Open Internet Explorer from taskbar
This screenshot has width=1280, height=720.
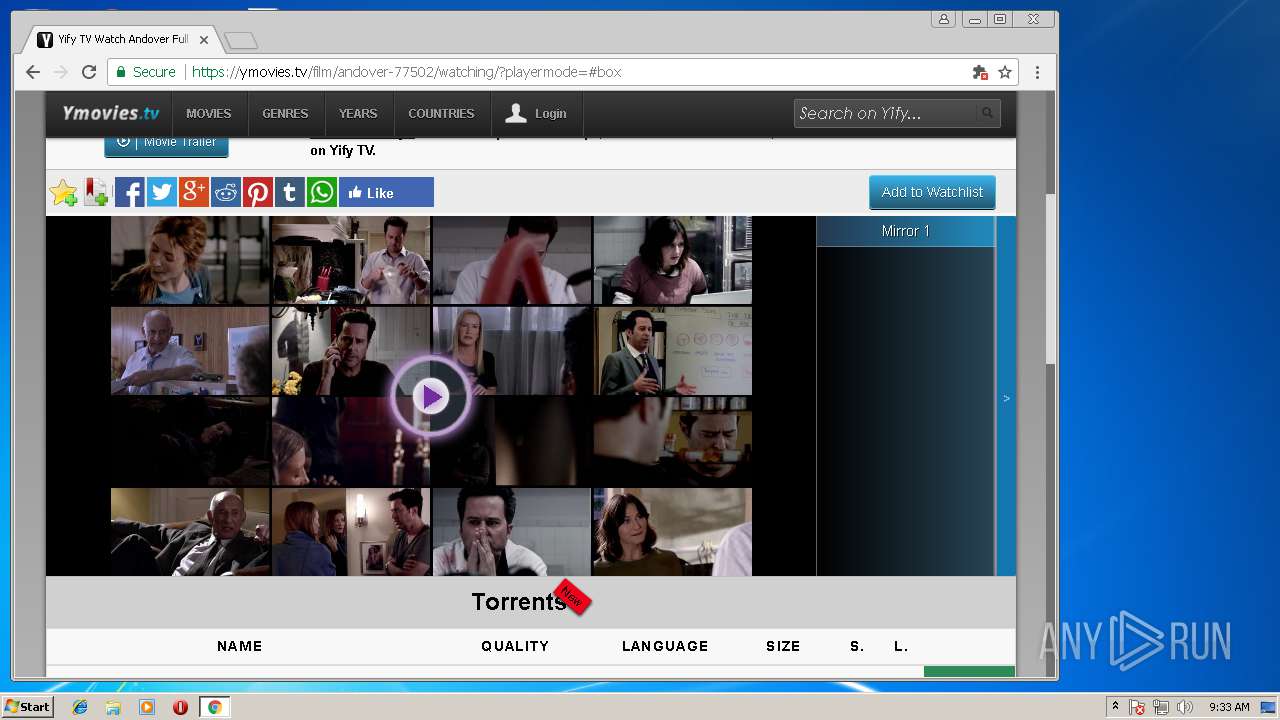pyautogui.click(x=80, y=707)
